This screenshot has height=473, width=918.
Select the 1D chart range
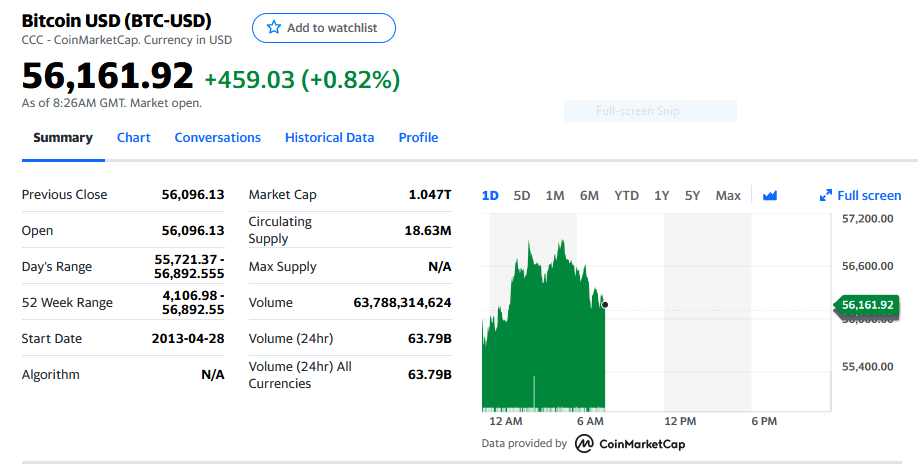coord(490,196)
